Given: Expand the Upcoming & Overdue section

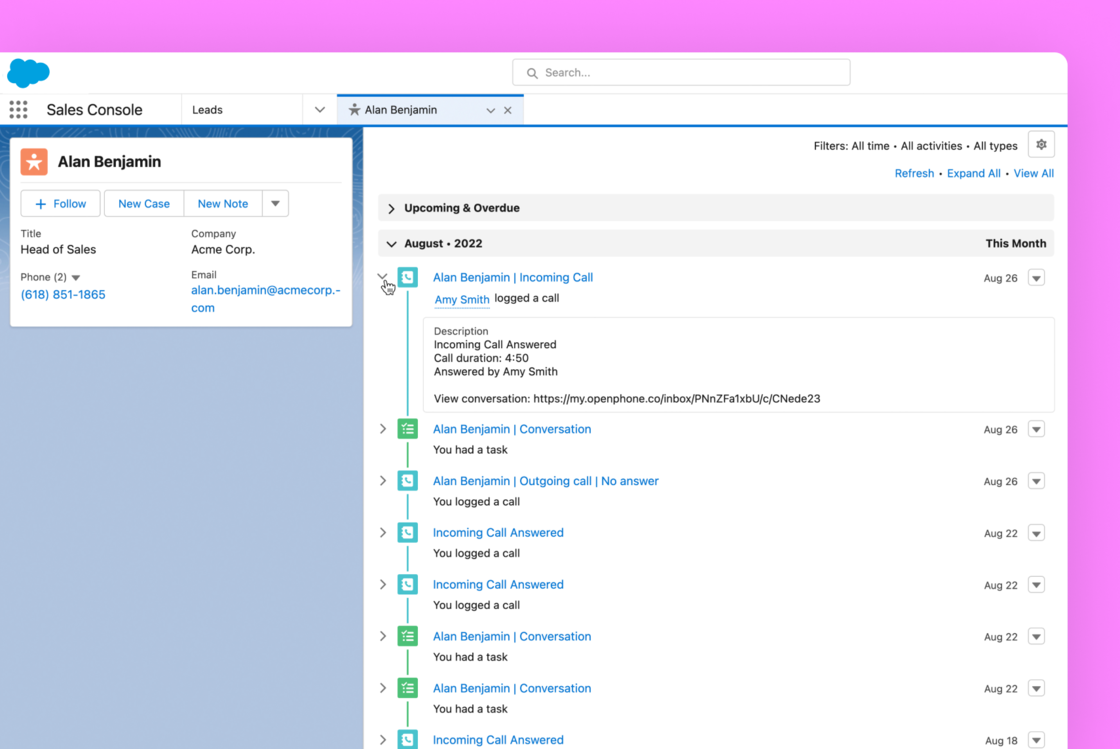Looking at the screenshot, I should click(391, 208).
